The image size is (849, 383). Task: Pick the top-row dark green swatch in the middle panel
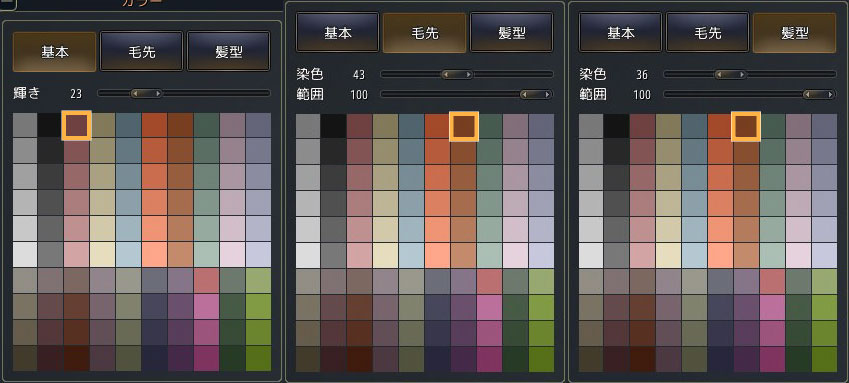coord(489,126)
